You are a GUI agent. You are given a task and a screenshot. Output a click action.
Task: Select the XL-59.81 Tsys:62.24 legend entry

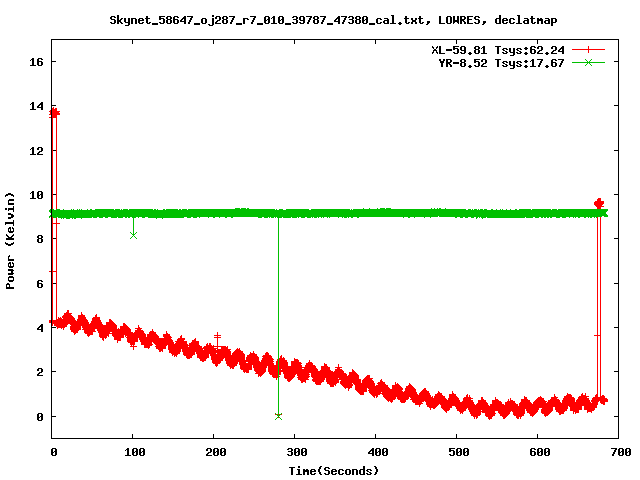498,50
